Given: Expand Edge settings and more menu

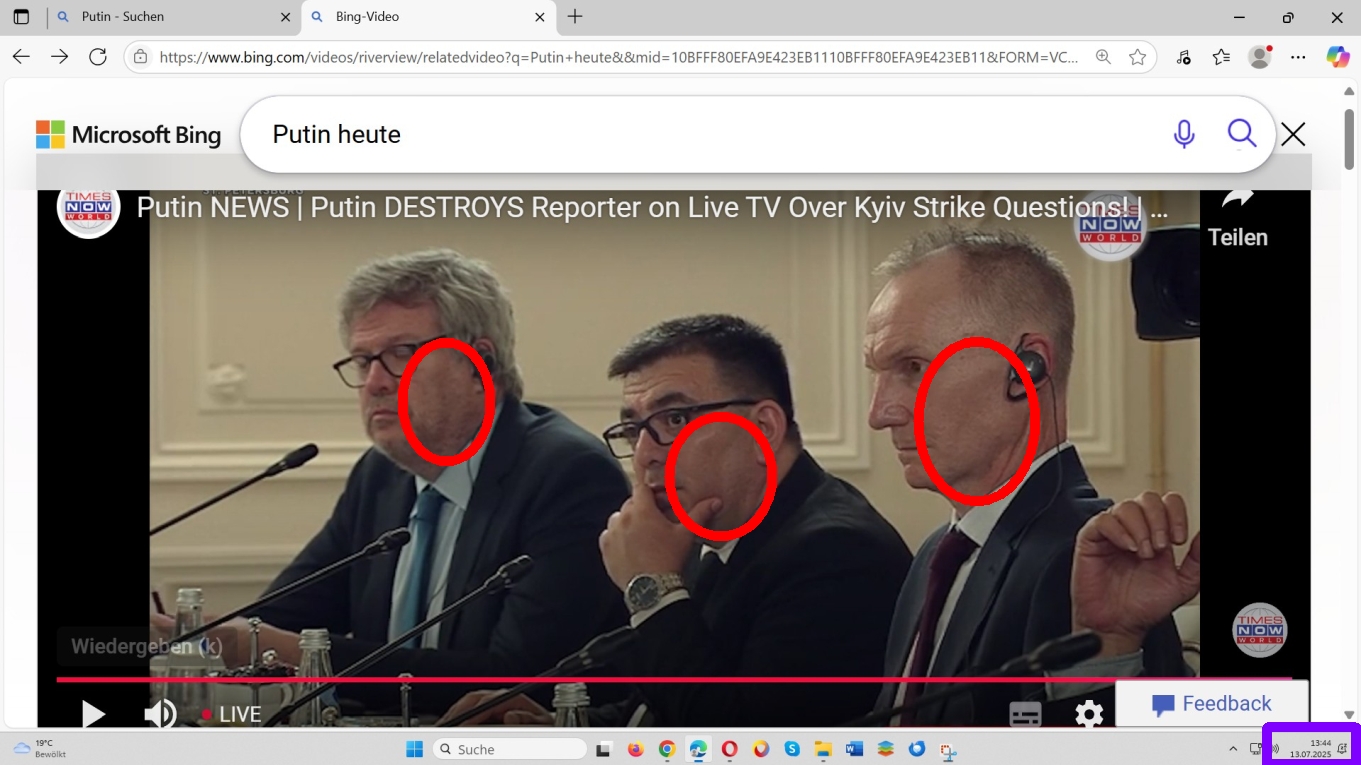Looking at the screenshot, I should [x=1298, y=57].
